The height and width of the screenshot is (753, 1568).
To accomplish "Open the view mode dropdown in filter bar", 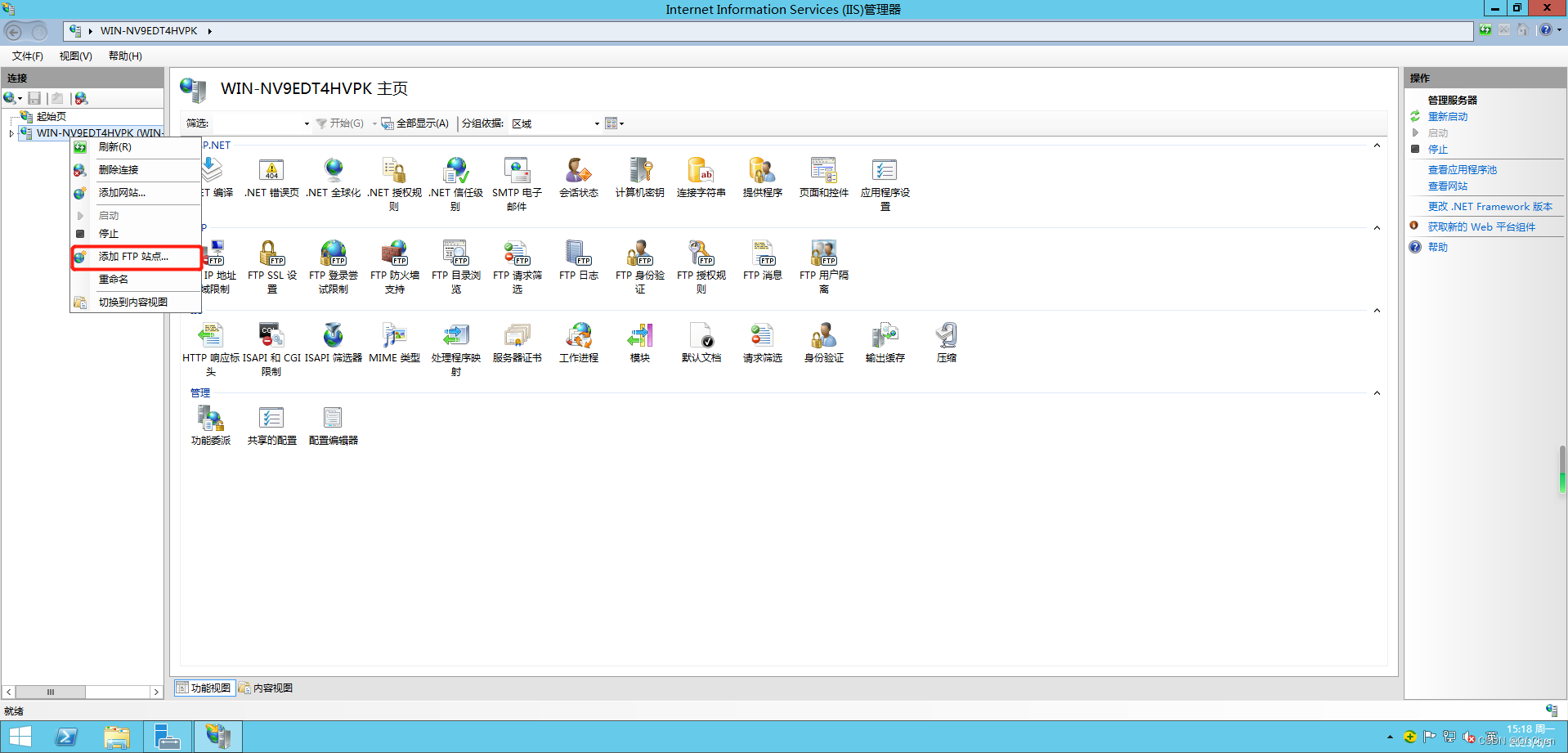I will point(615,123).
